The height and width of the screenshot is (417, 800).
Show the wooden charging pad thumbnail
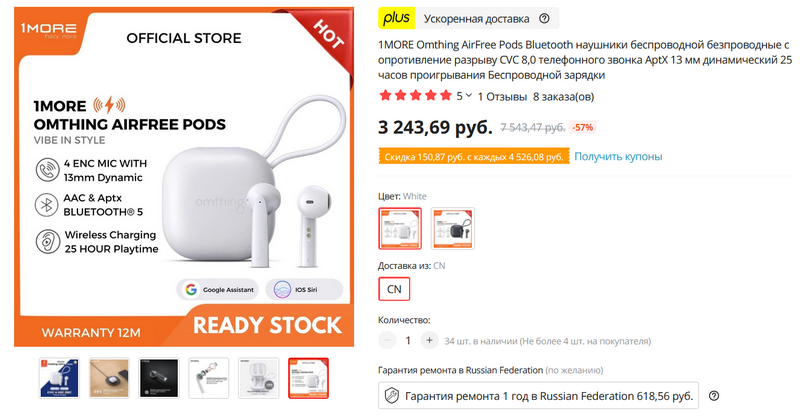[109, 378]
